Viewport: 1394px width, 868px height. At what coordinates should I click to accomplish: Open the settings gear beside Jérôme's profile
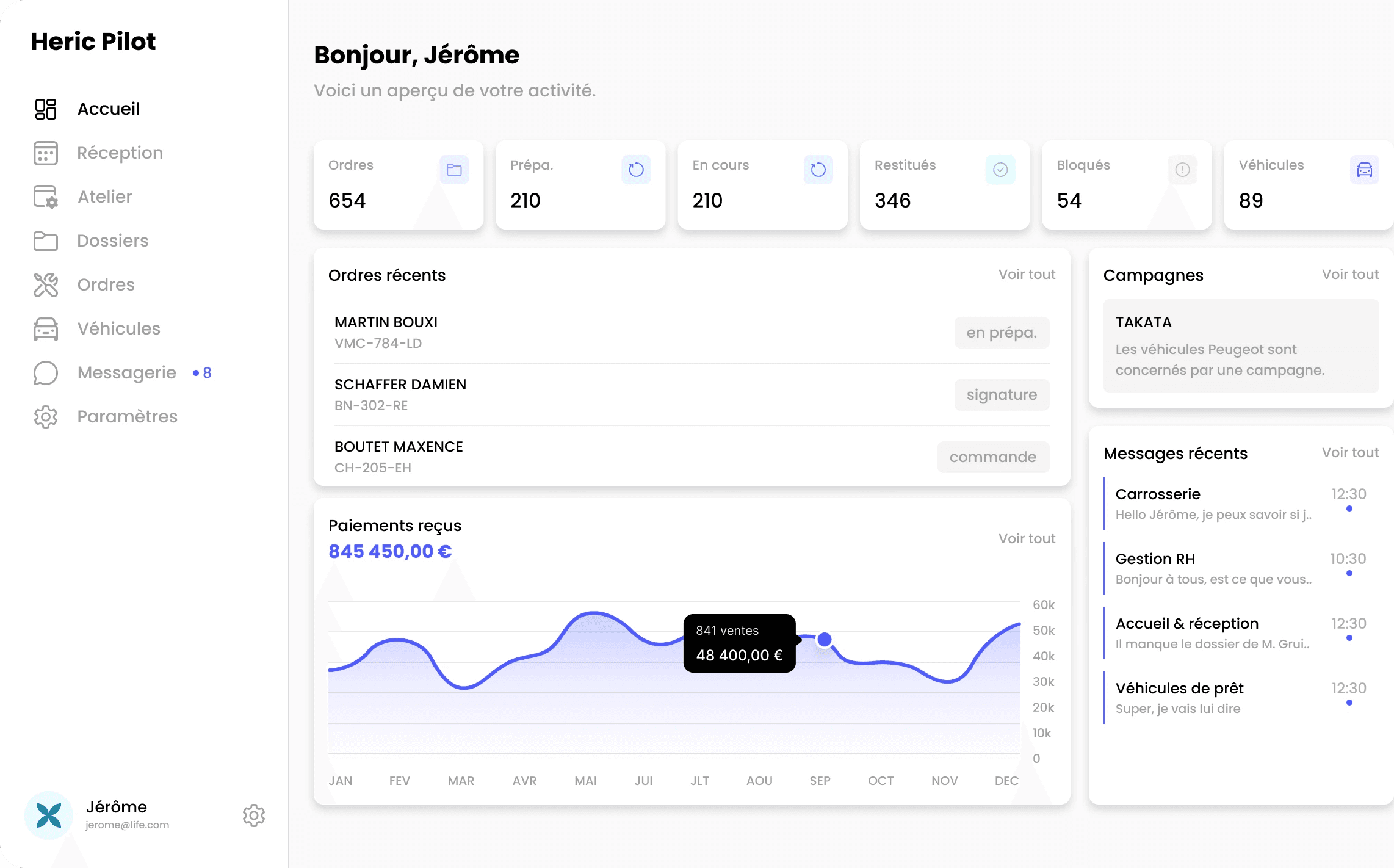click(253, 815)
